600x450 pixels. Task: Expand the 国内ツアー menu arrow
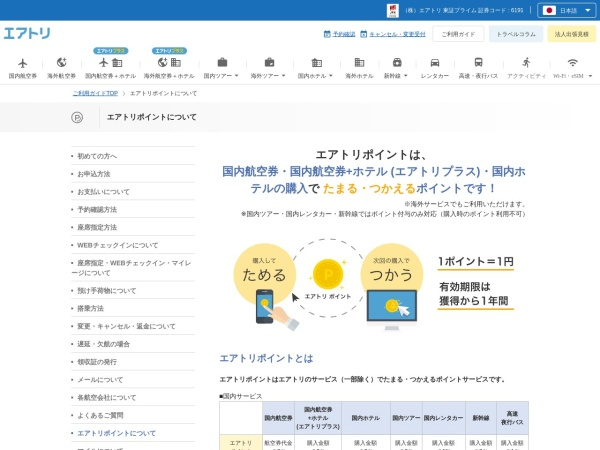tap(236, 76)
